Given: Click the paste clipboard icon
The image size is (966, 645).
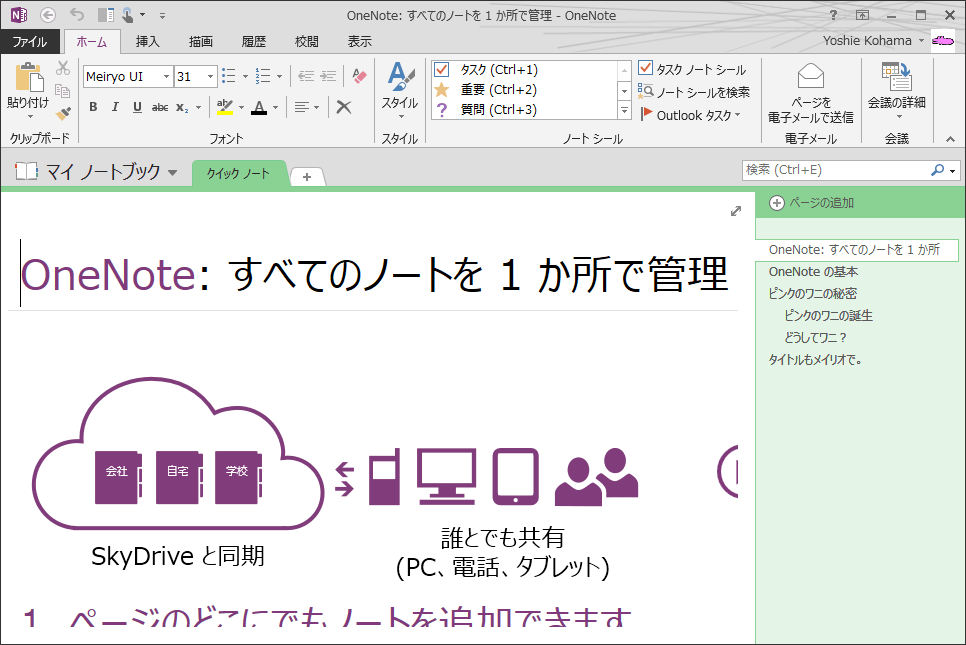Looking at the screenshot, I should coord(28,78).
